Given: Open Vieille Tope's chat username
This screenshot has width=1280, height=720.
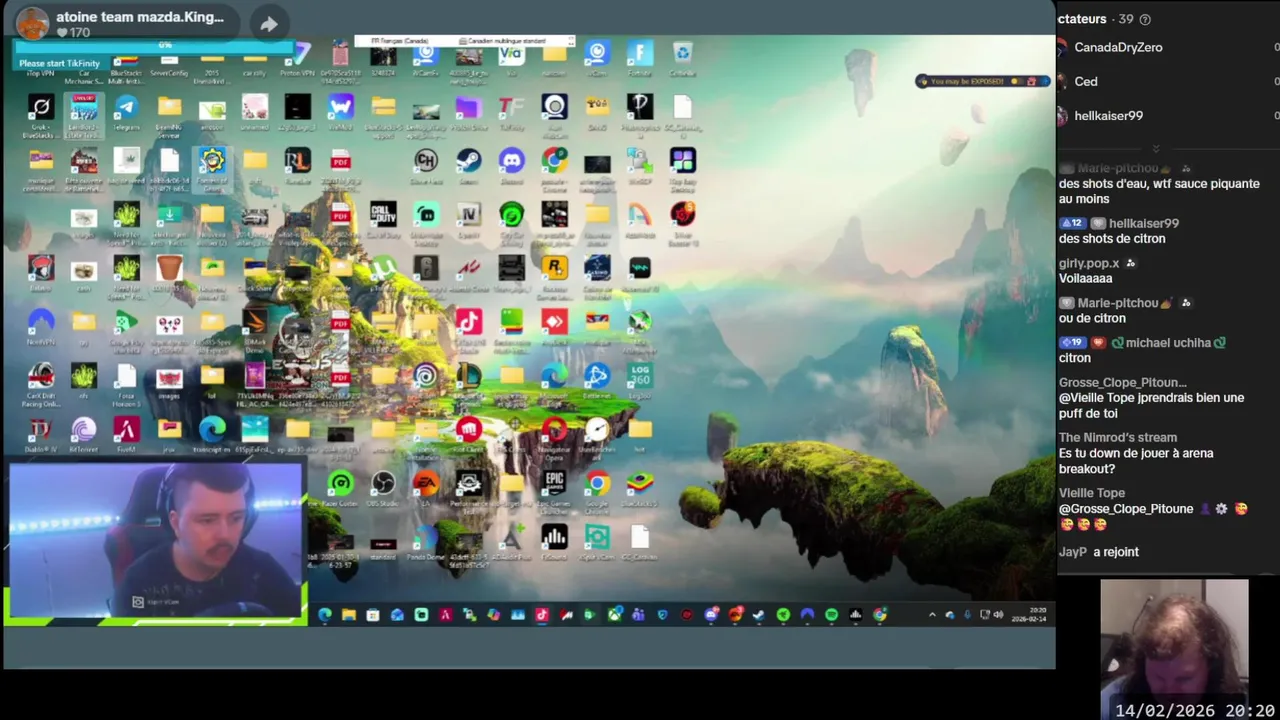Looking at the screenshot, I should (1092, 493).
